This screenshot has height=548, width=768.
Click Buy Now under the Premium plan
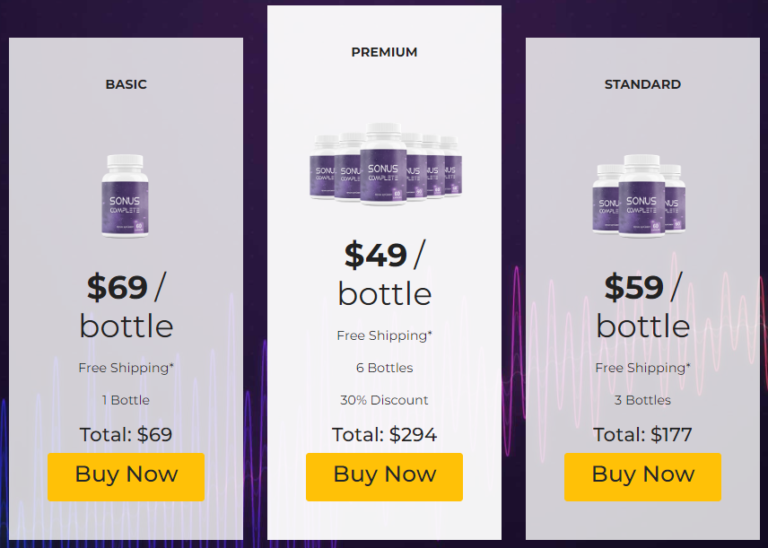coord(384,476)
